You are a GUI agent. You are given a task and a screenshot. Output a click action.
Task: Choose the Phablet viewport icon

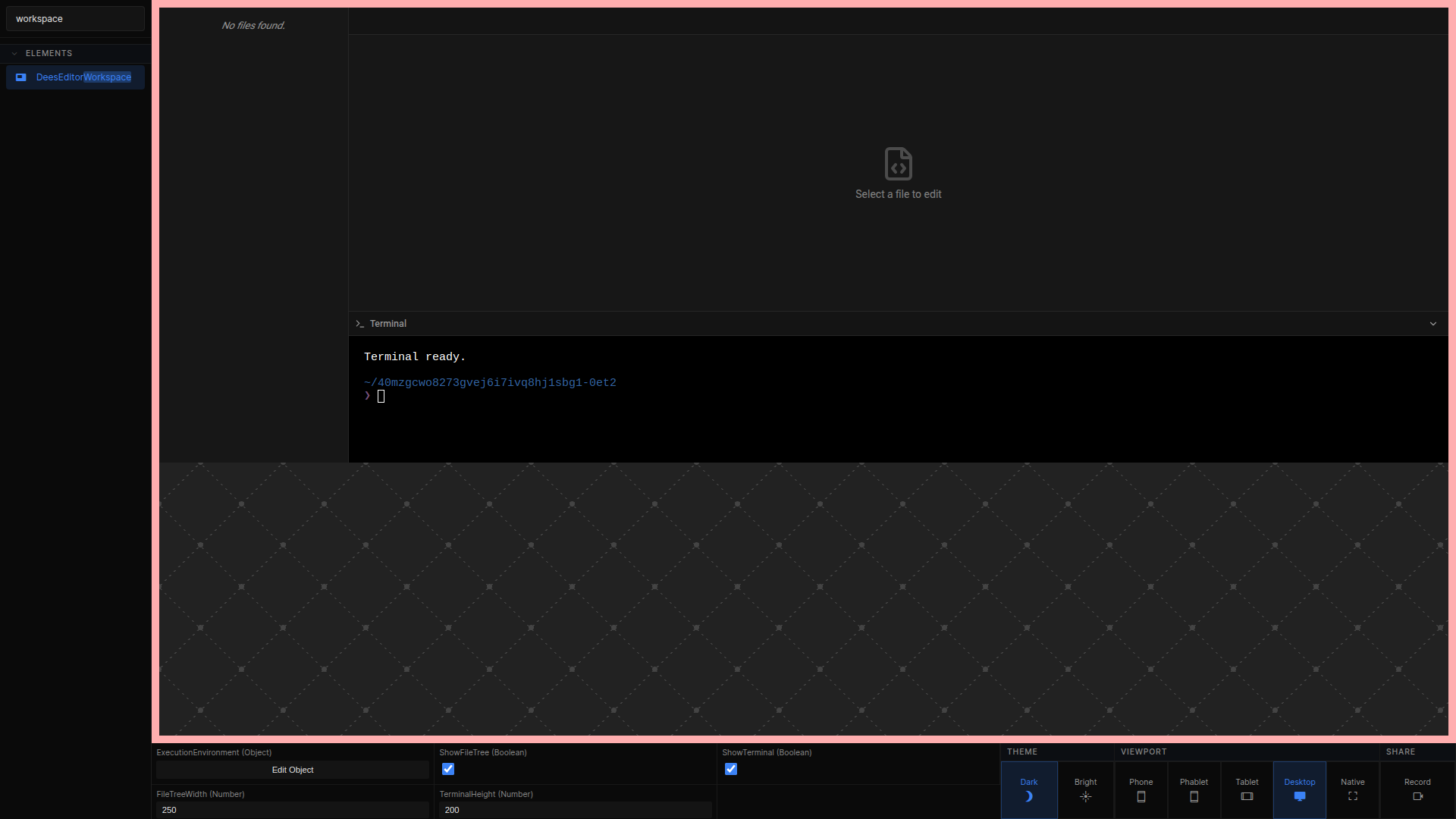tap(1194, 796)
